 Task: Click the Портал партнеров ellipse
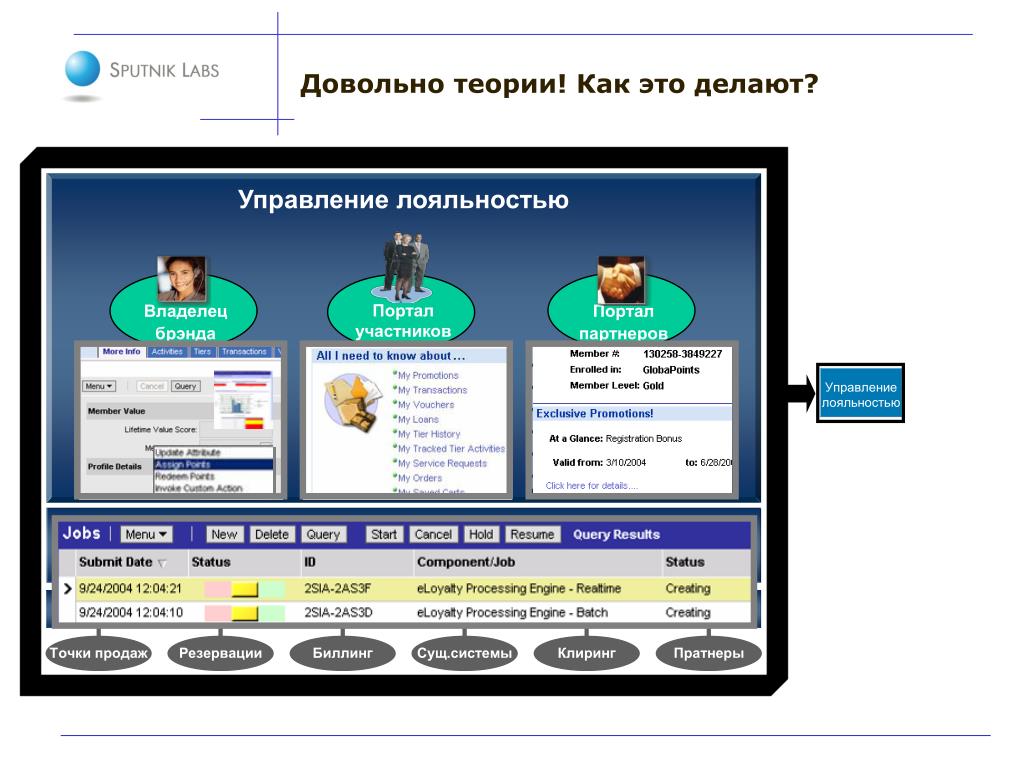click(621, 310)
